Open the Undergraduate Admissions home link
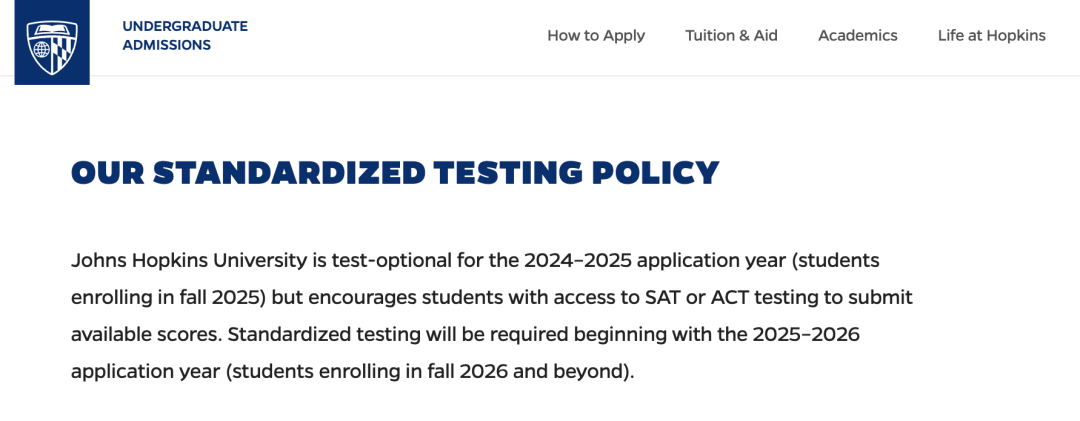Screen dimensions: 1080x421 185,36
